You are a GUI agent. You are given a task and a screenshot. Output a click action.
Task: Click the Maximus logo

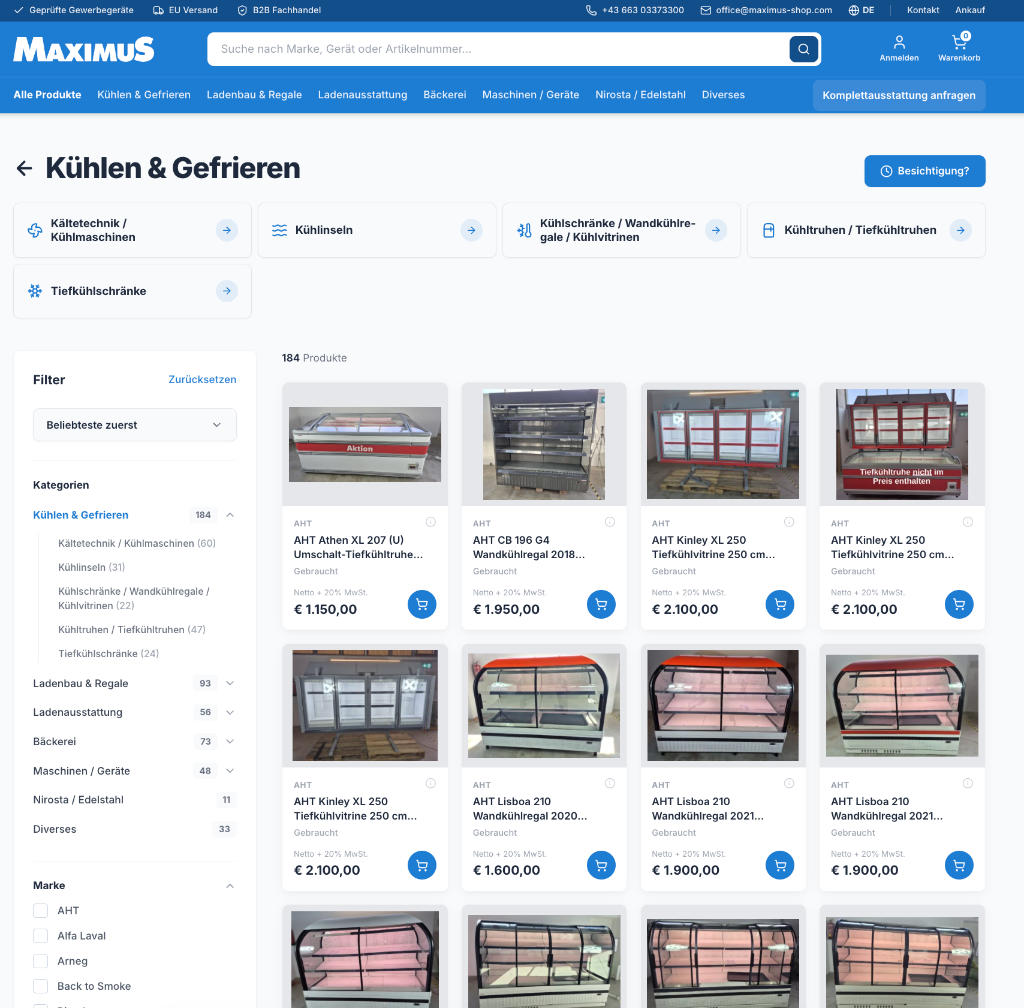click(84, 49)
